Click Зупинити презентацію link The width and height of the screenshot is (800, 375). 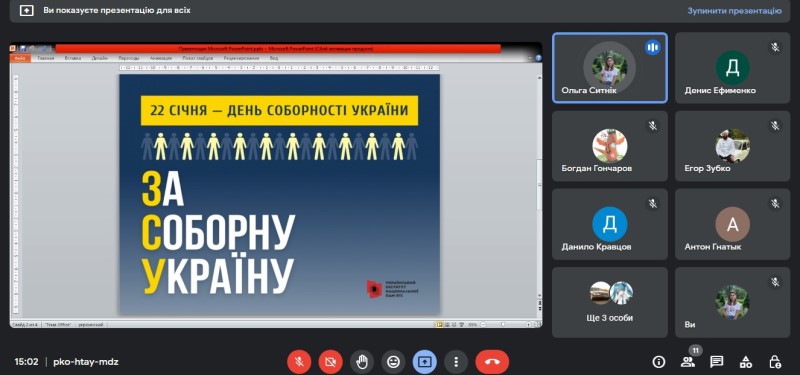(734, 11)
